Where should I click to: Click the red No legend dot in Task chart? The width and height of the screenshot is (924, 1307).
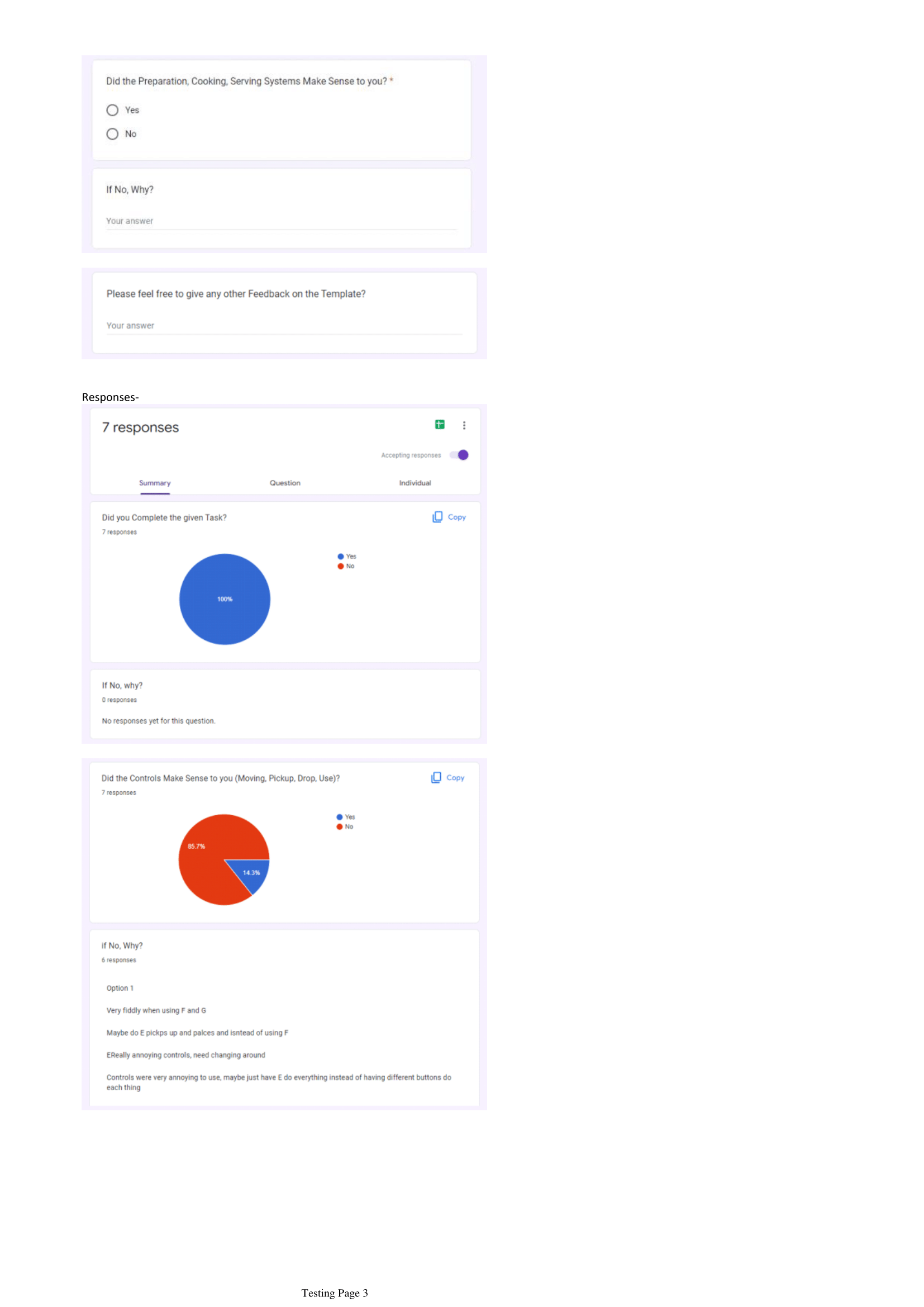(340, 567)
